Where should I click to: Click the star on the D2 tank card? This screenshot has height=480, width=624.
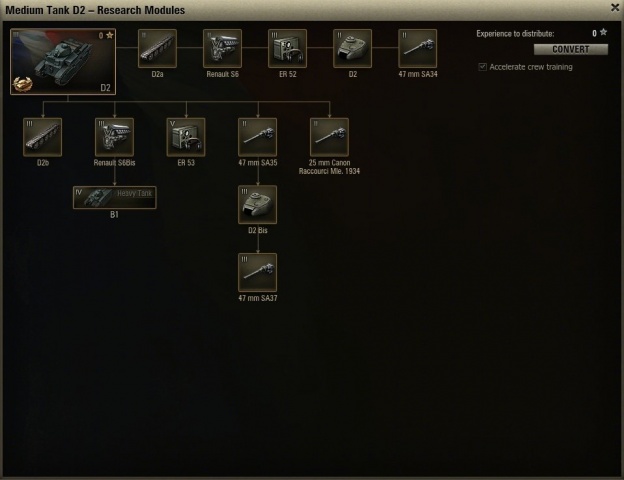[109, 35]
